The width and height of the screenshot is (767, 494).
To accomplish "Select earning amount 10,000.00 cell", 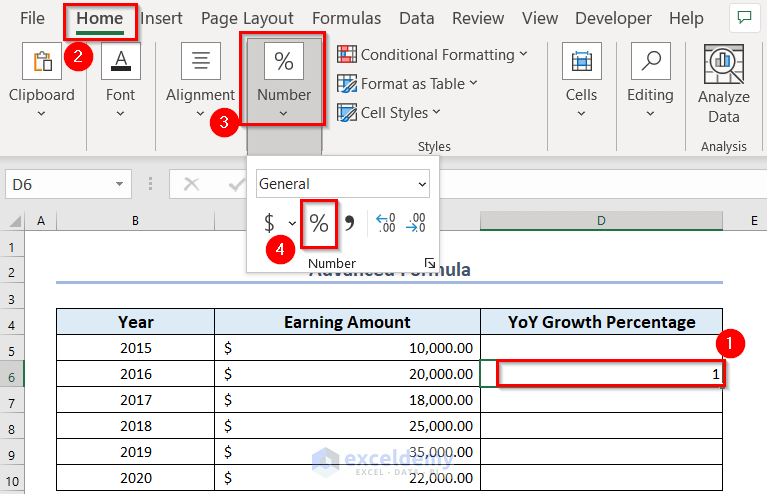I will [x=347, y=348].
